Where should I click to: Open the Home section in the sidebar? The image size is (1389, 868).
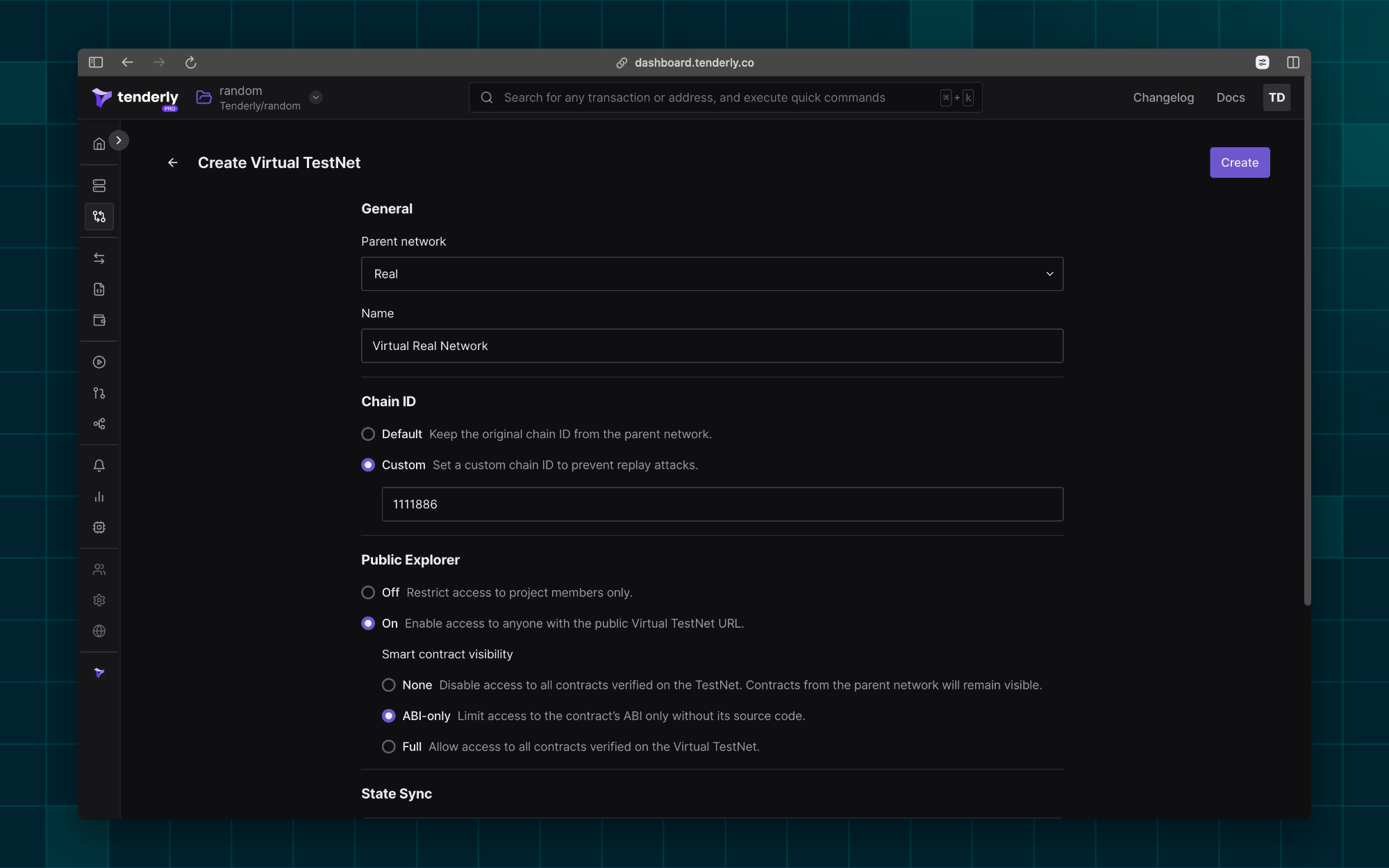click(x=99, y=143)
